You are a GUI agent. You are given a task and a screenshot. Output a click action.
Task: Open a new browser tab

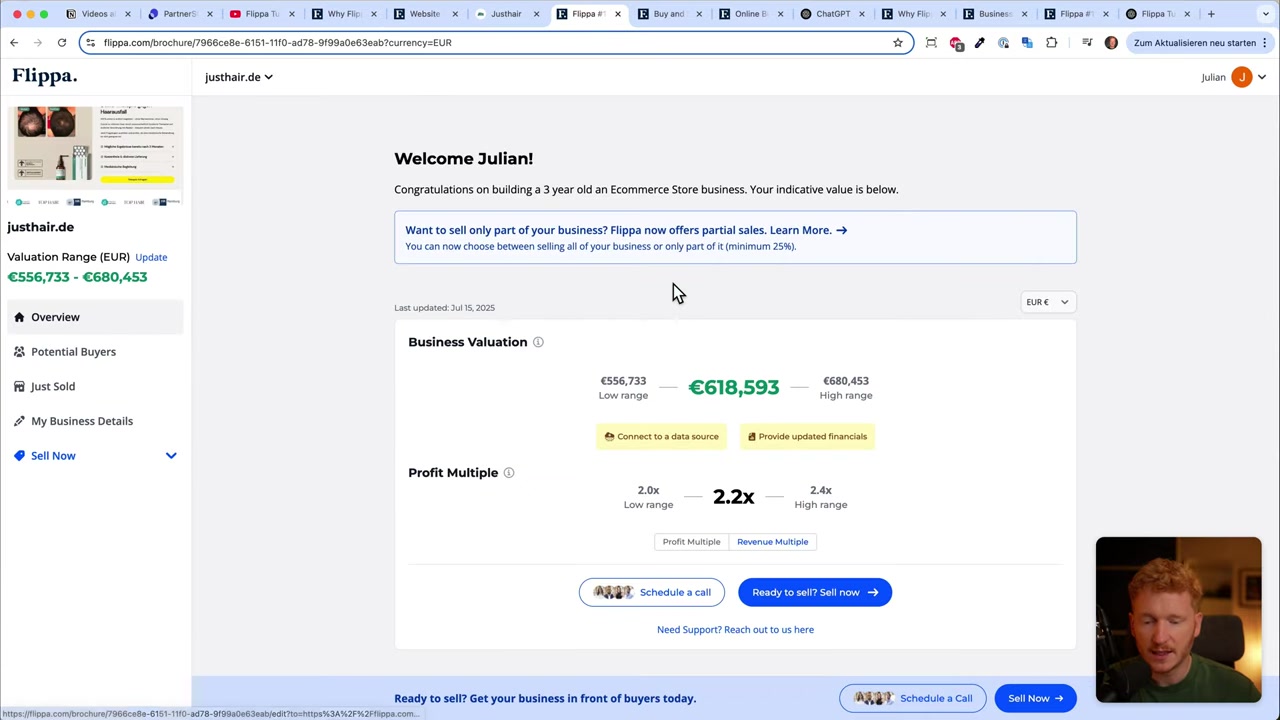(1211, 14)
